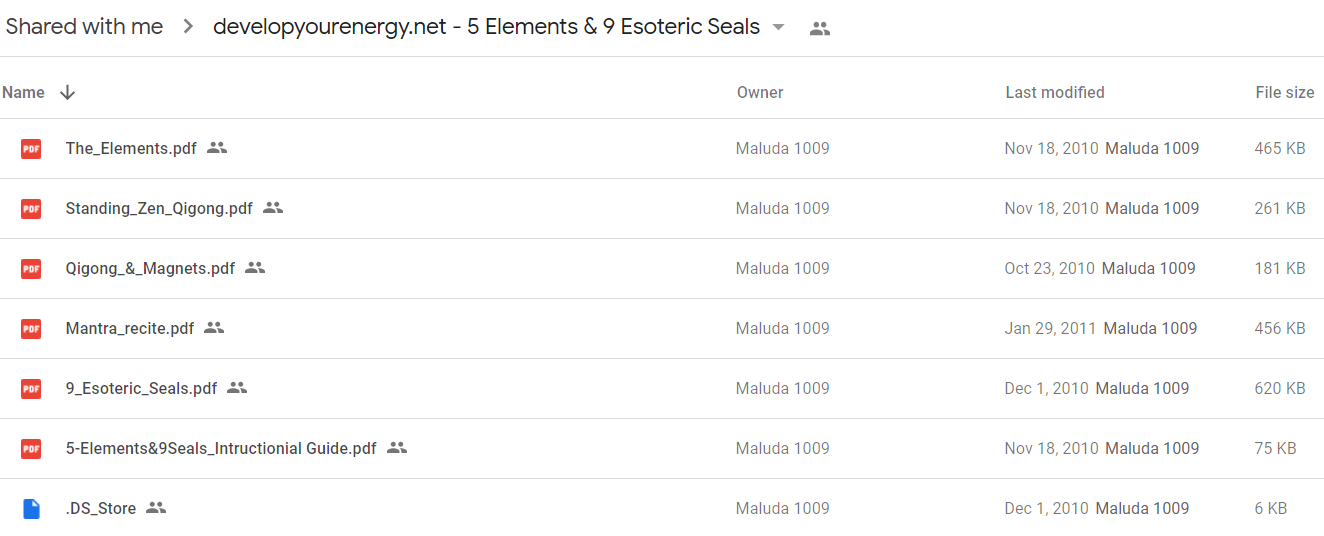
Task: Open the 9_Esoteric_Seals.pdf file
Action: point(141,388)
